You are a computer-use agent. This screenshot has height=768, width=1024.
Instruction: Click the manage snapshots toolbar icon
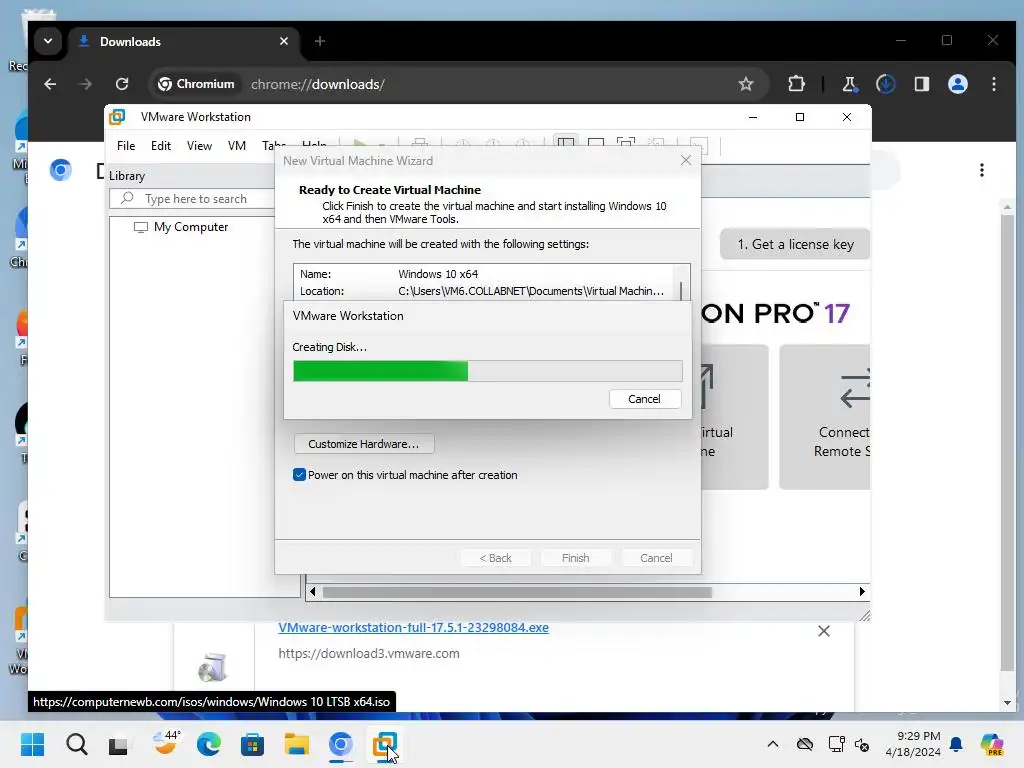[522, 144]
